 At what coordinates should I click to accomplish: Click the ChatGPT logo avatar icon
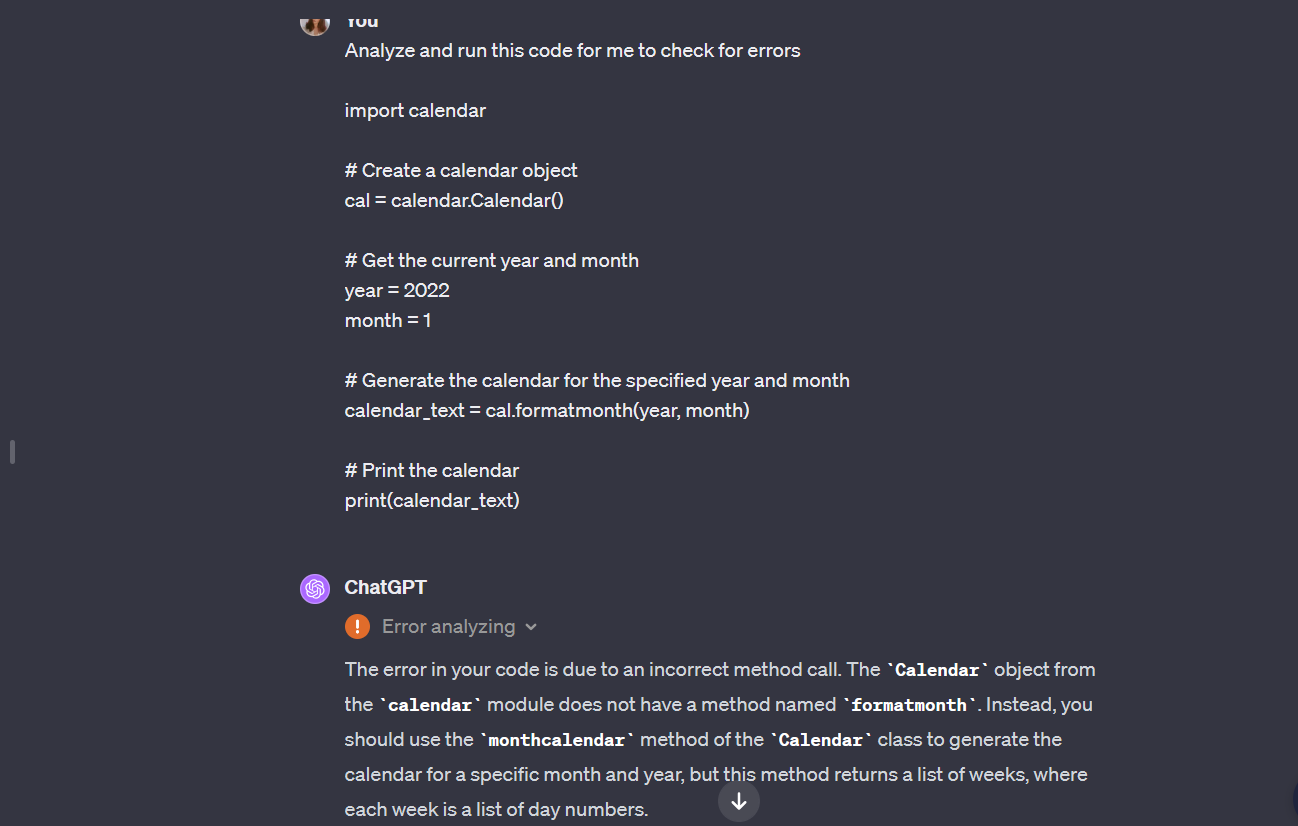click(x=314, y=588)
